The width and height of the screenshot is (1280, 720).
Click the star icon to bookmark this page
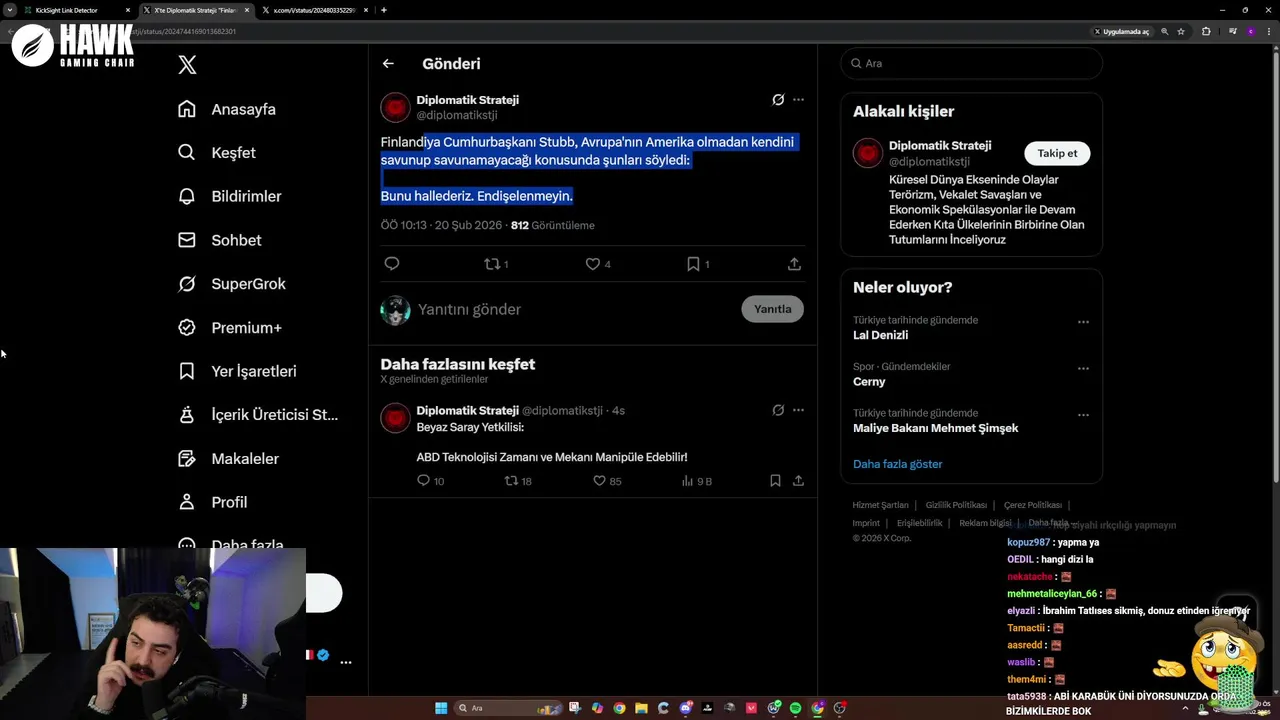pyautogui.click(x=1181, y=31)
